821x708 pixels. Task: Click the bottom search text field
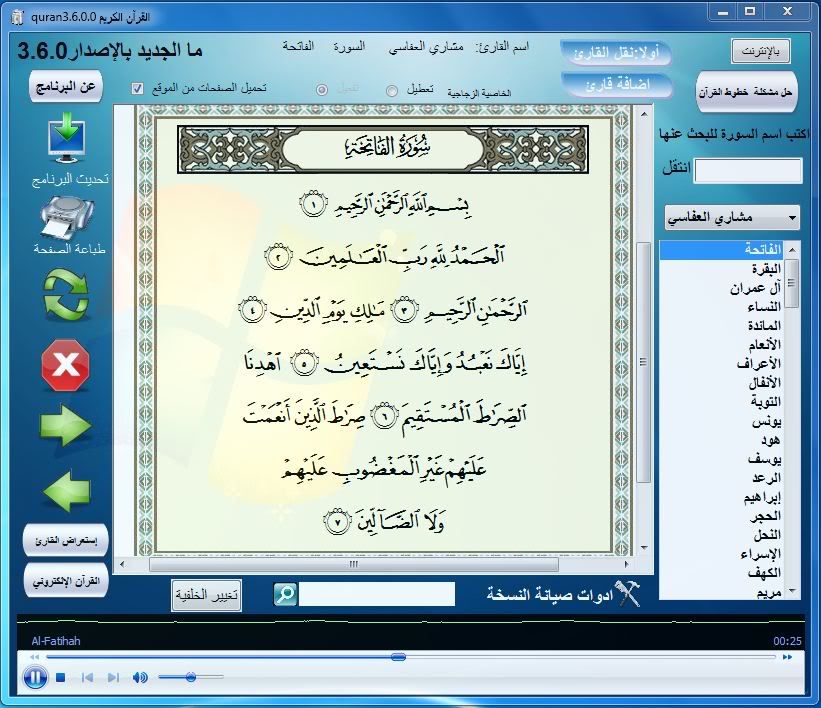pyautogui.click(x=376, y=594)
